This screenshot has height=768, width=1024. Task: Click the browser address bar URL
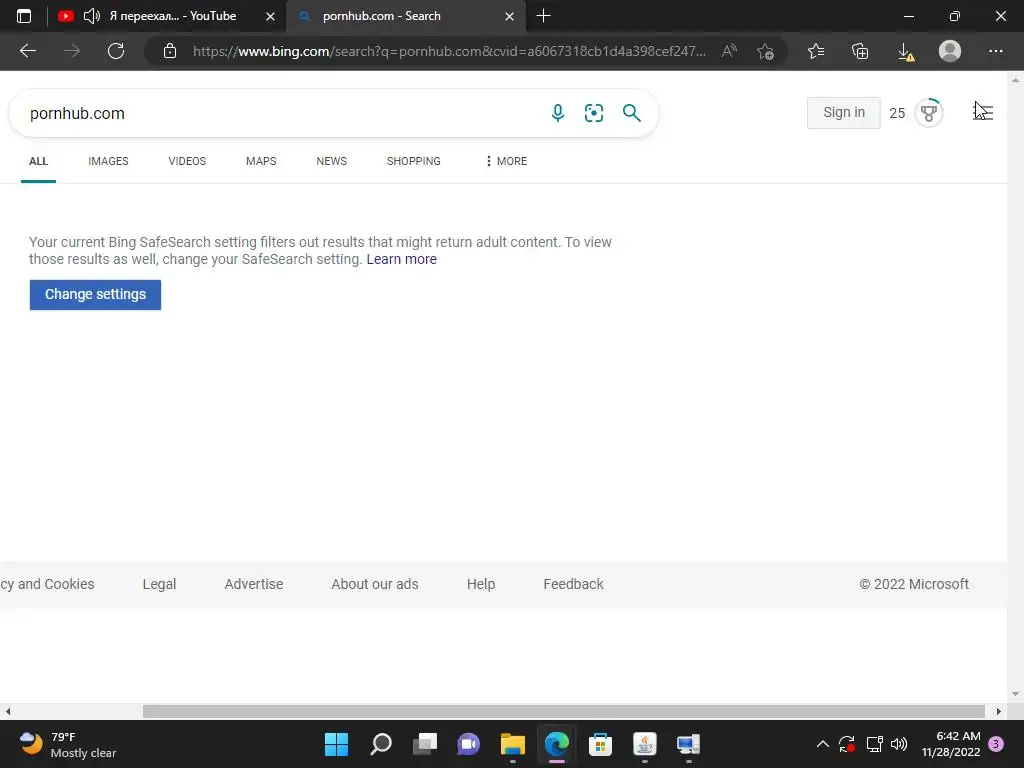[x=449, y=51]
